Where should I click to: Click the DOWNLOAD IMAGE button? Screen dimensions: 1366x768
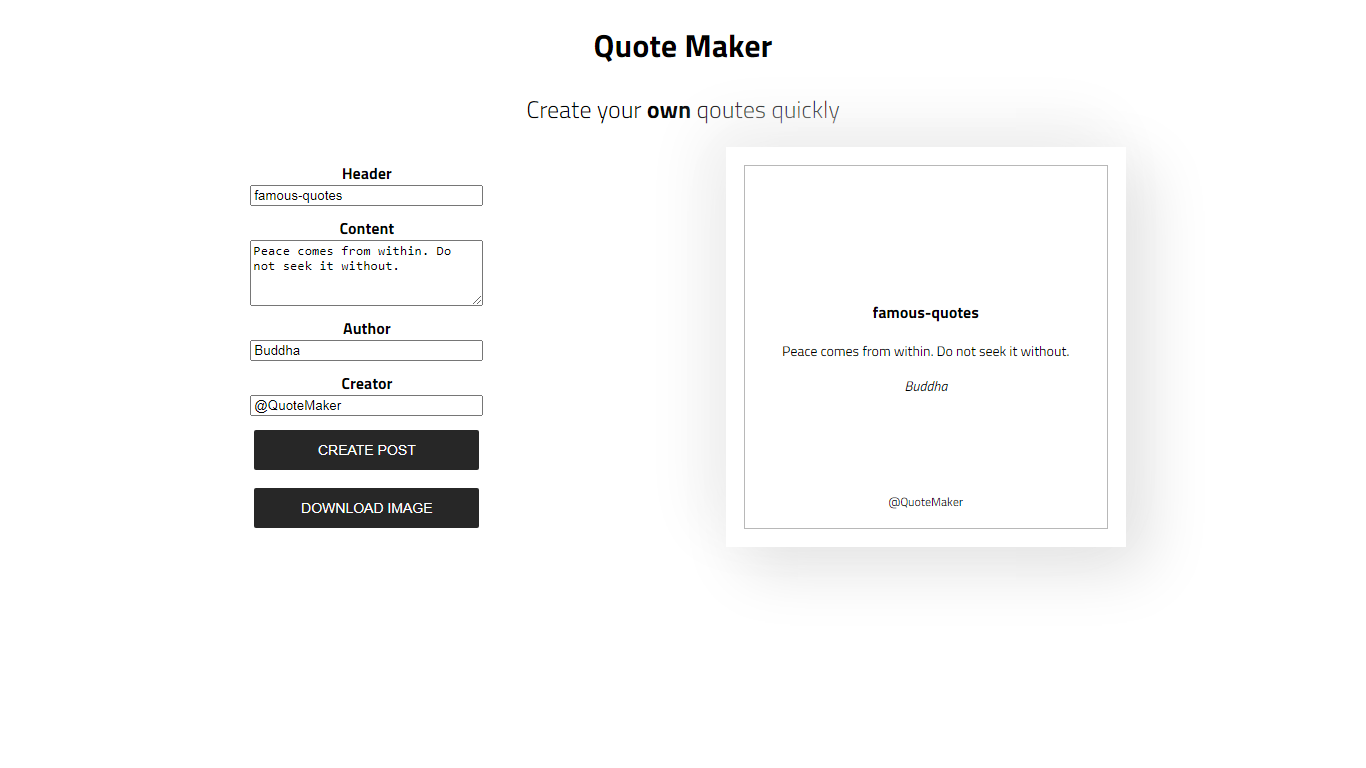366,508
